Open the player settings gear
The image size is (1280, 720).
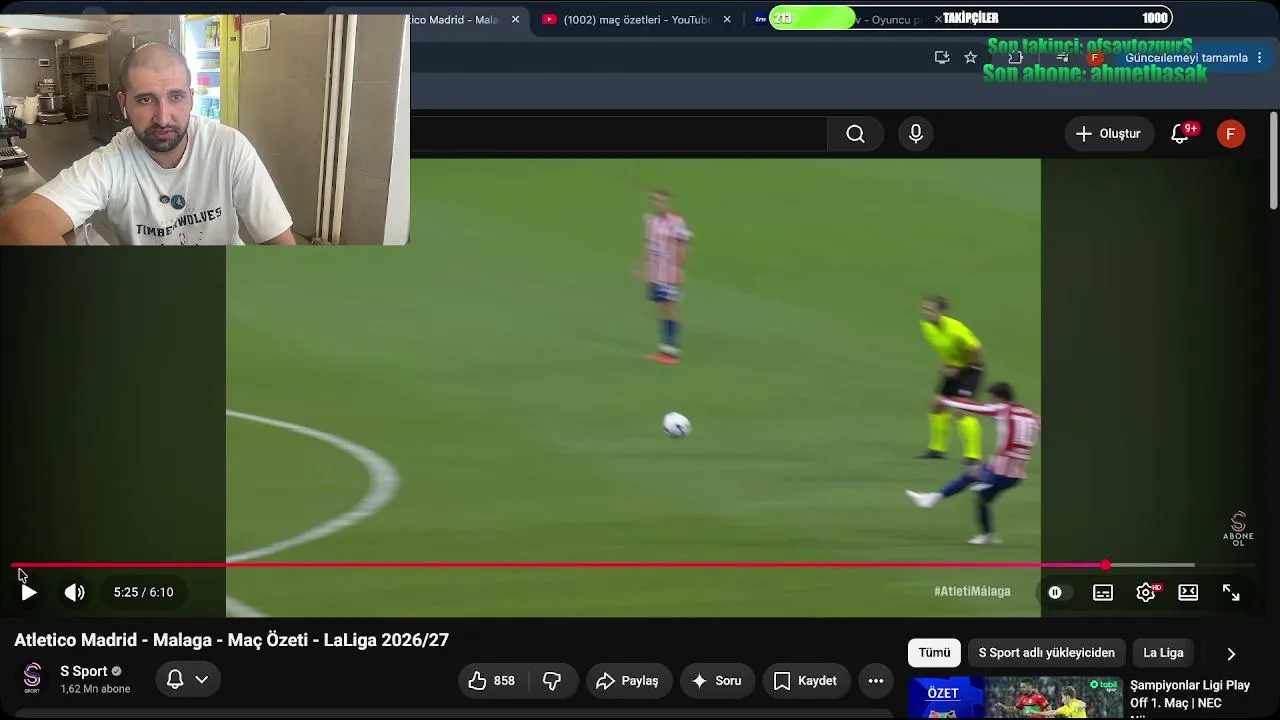(1146, 592)
